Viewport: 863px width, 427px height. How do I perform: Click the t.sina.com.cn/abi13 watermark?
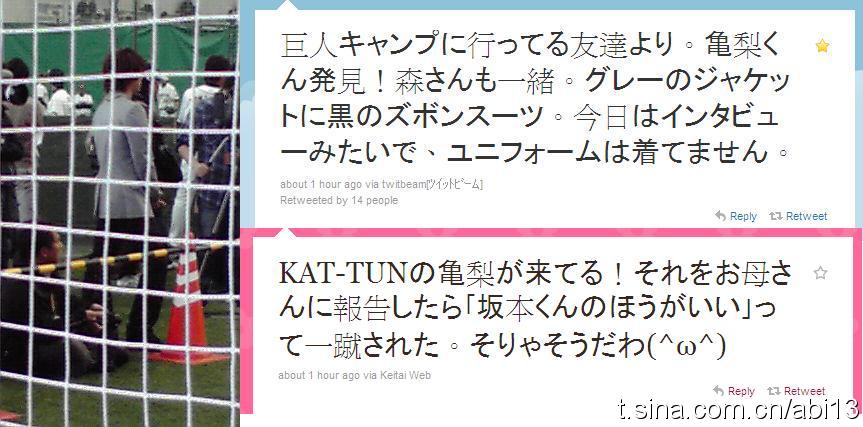point(738,409)
